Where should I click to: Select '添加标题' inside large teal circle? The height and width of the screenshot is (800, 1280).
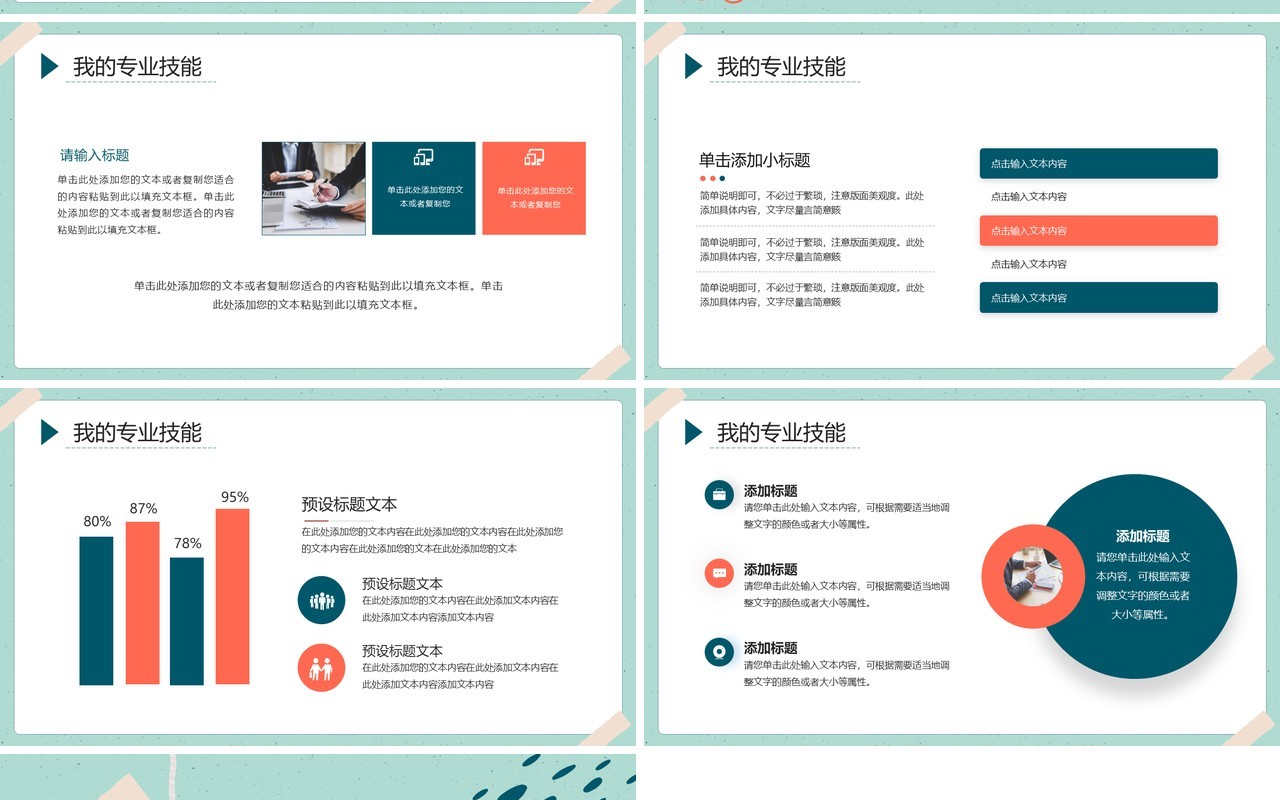tap(1143, 536)
